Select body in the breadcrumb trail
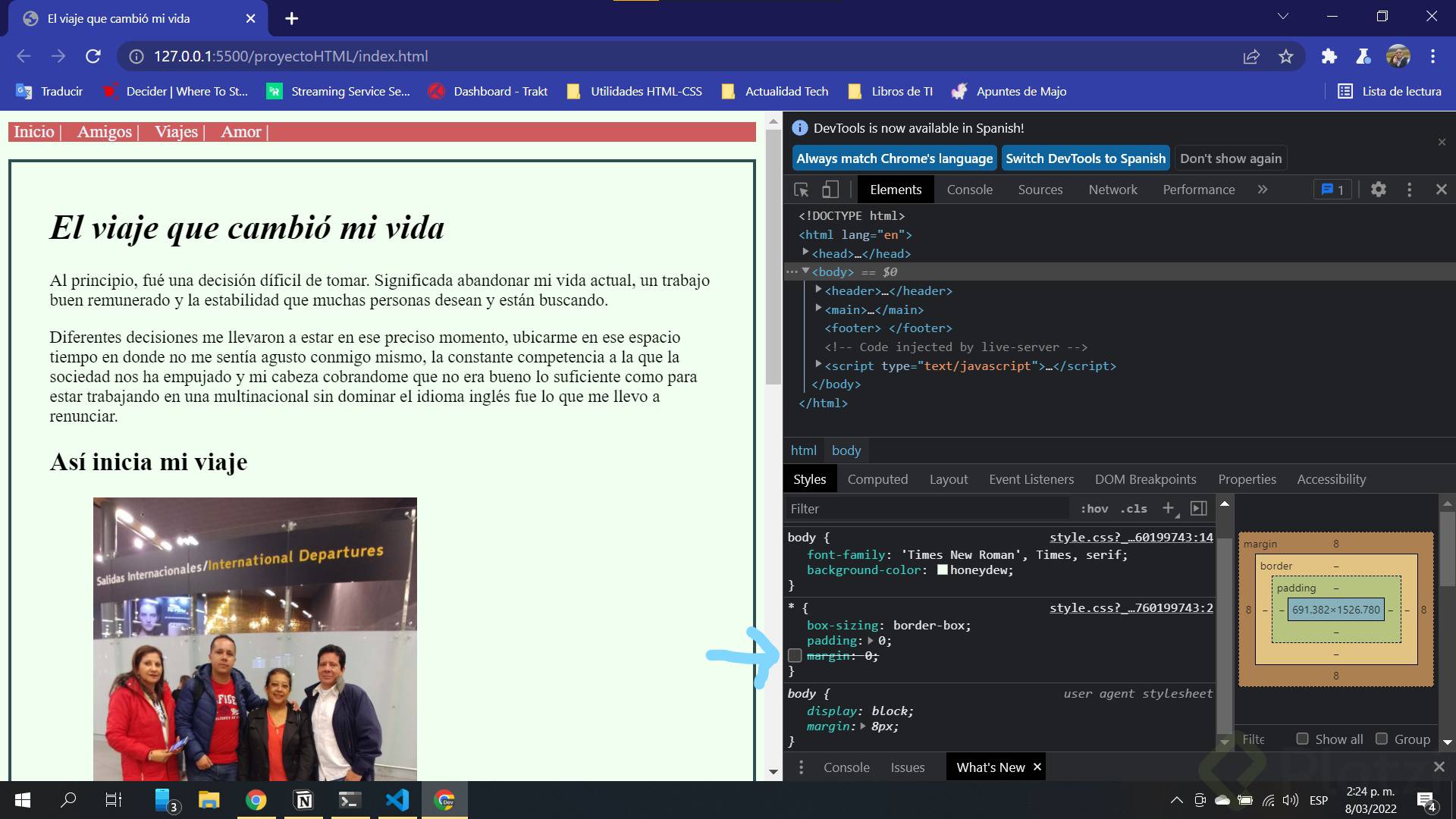The image size is (1456, 819). click(846, 450)
